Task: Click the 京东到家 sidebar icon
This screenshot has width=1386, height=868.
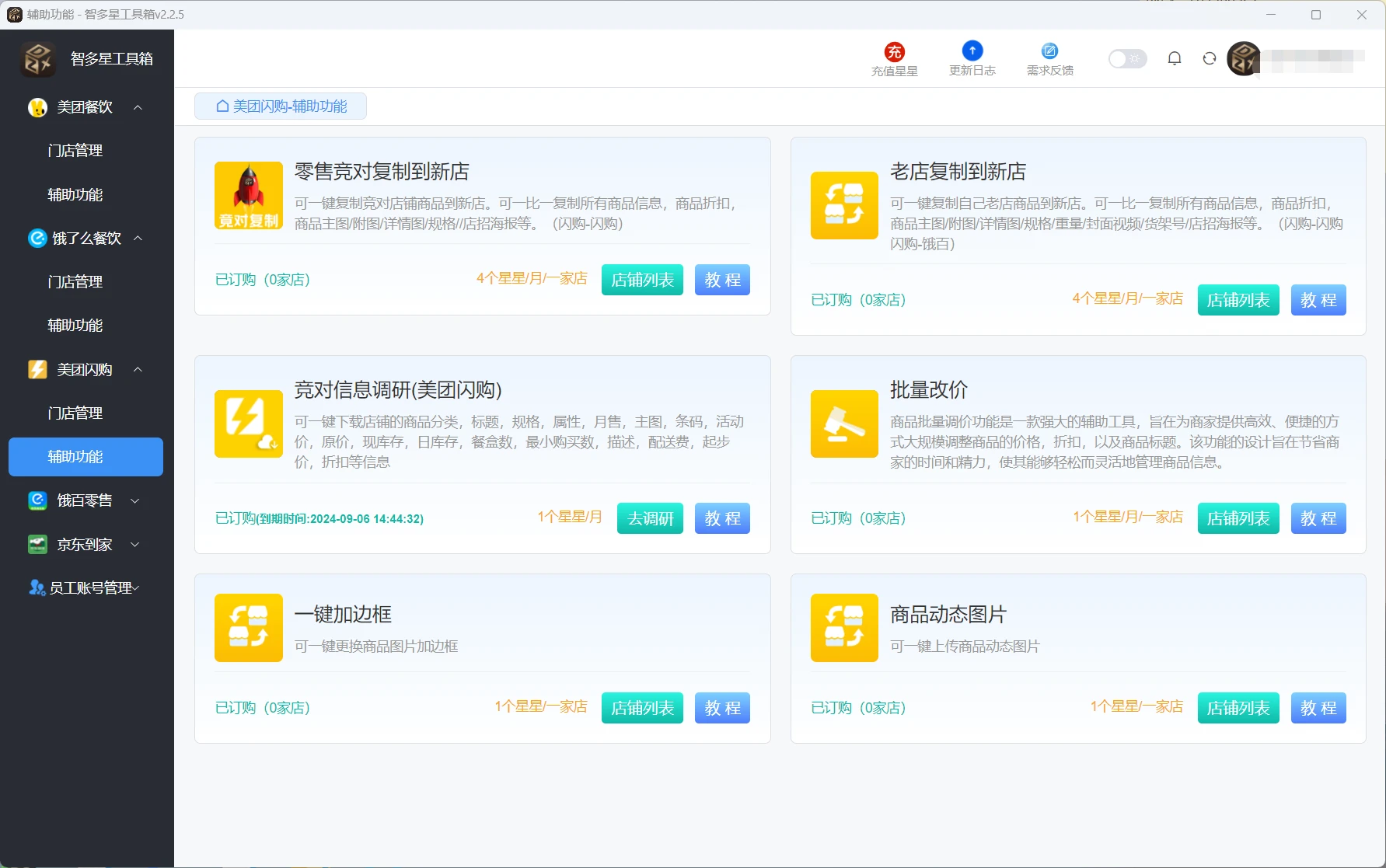Action: (37, 544)
